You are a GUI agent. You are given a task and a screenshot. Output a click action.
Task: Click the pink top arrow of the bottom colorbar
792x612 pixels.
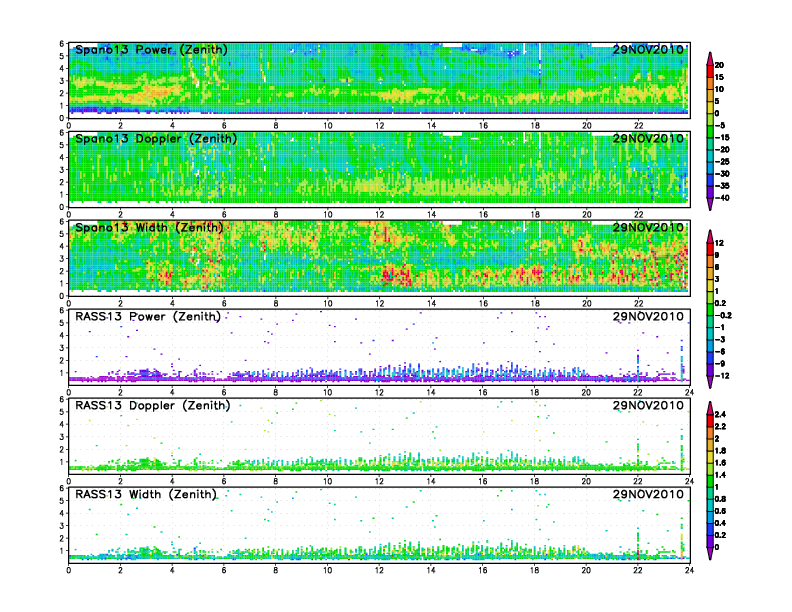click(710, 407)
